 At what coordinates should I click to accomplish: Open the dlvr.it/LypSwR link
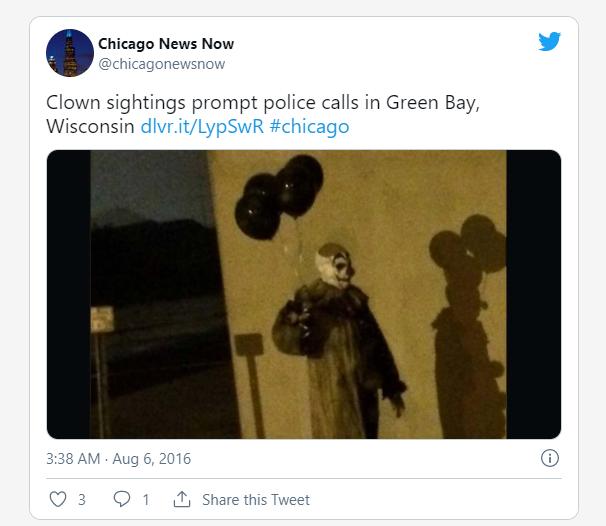[x=202, y=126]
